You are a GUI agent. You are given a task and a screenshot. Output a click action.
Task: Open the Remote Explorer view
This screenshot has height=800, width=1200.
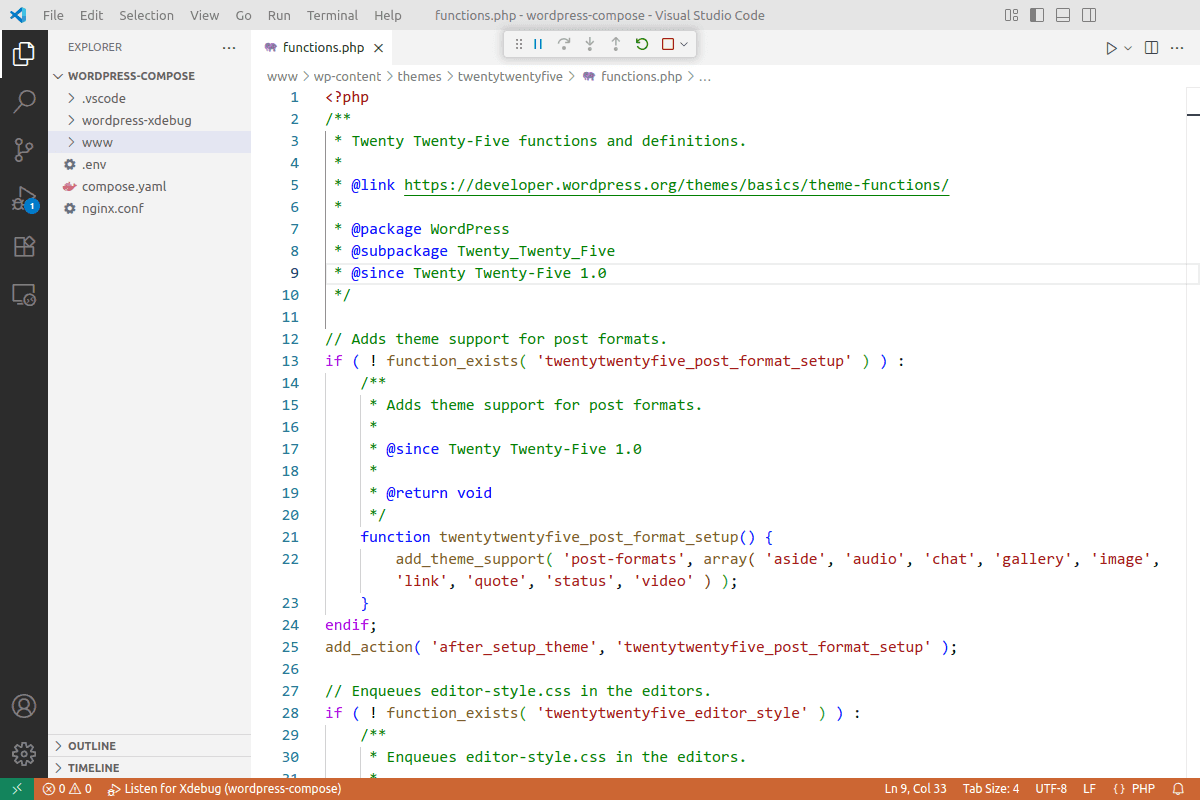[24, 294]
